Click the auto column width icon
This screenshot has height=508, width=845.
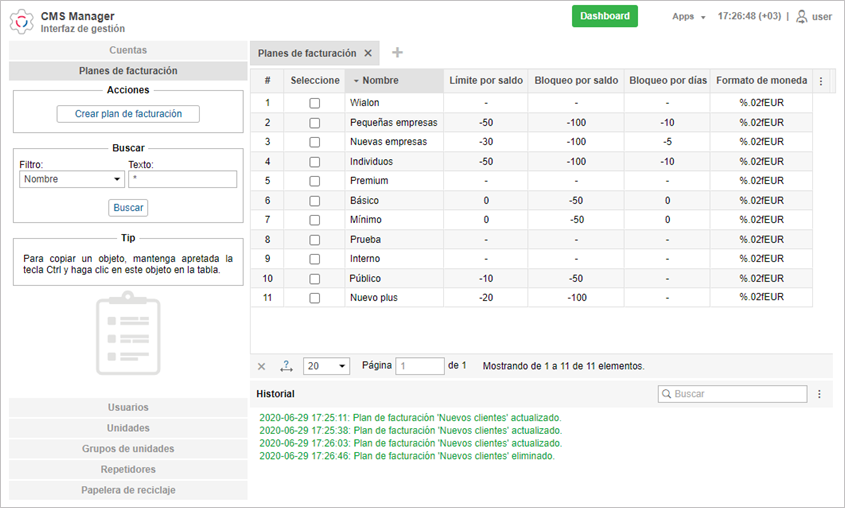point(286,366)
